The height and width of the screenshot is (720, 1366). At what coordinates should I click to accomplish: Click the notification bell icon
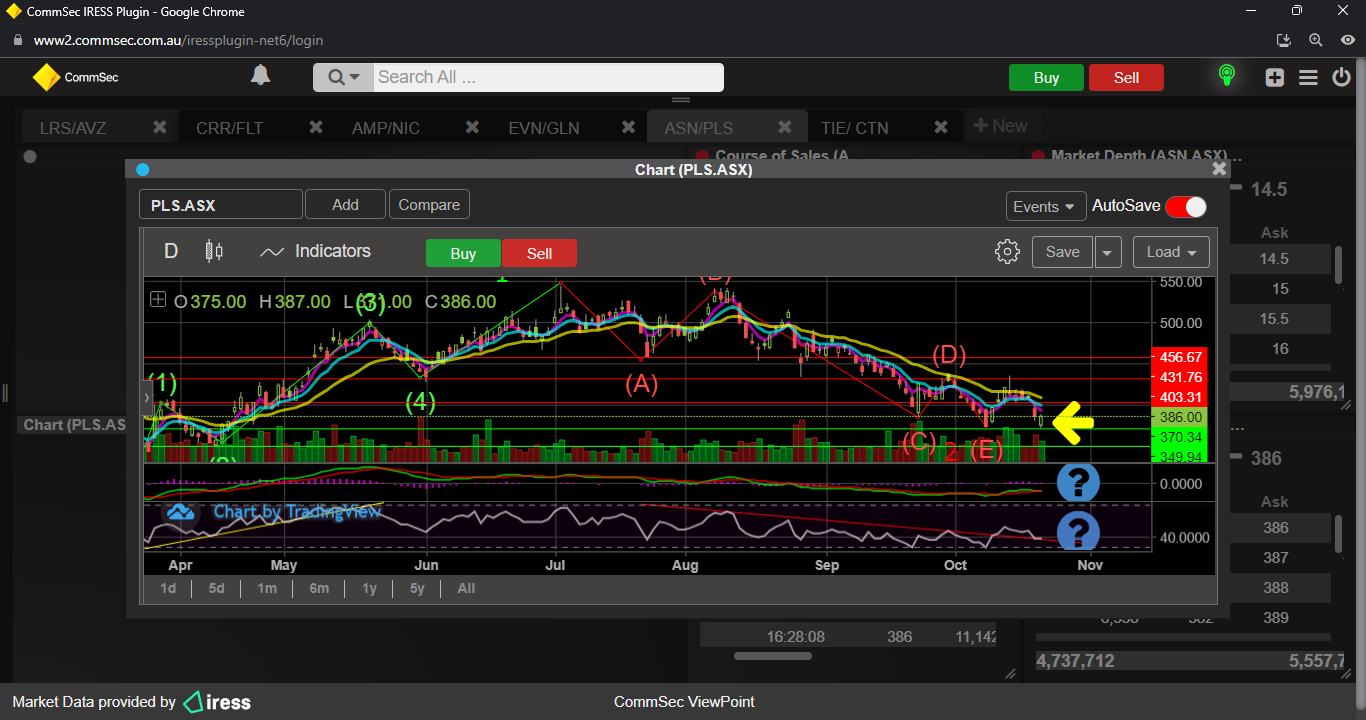point(260,76)
